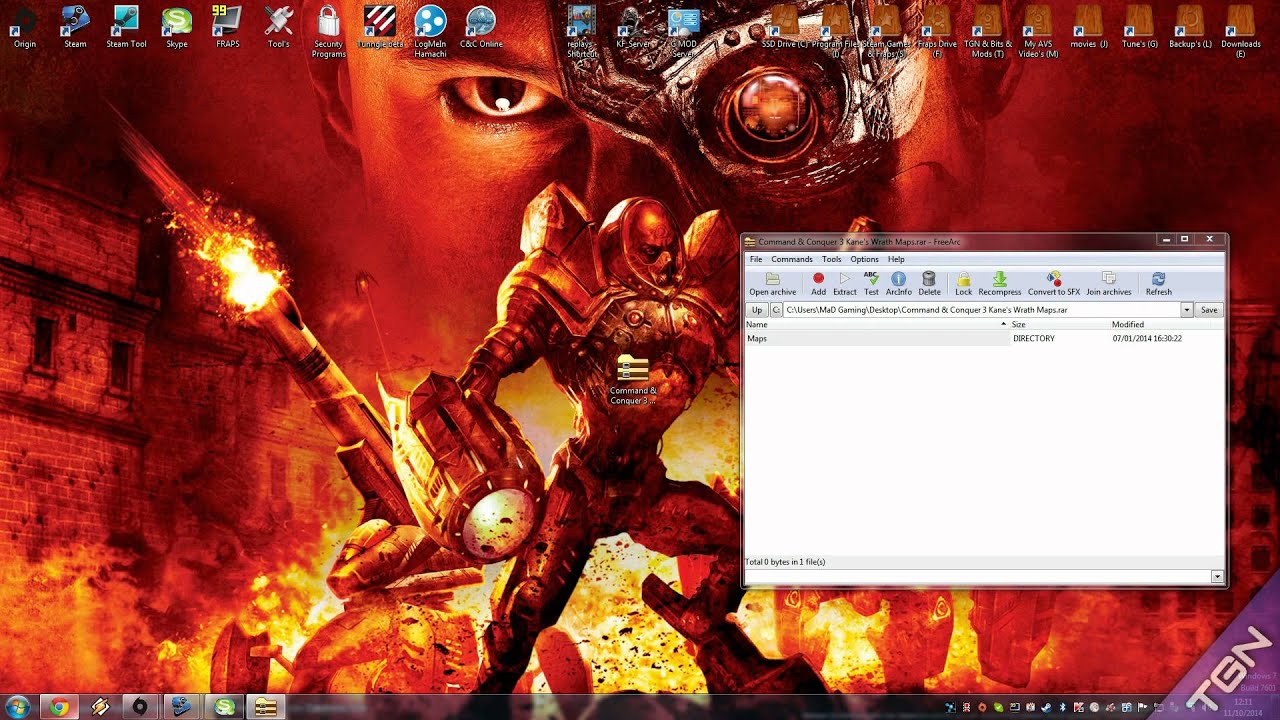
Task: Click the Delete trash icon
Action: point(929,284)
